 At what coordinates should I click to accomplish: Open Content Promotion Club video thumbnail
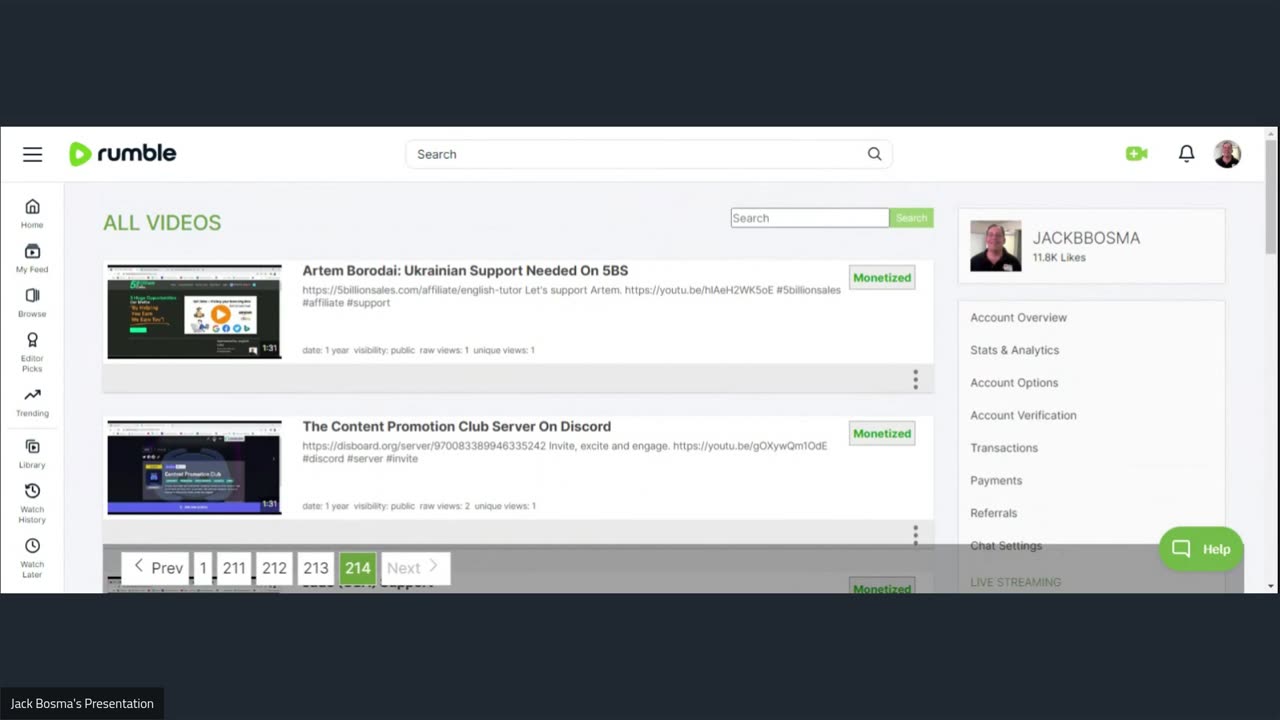pos(194,467)
